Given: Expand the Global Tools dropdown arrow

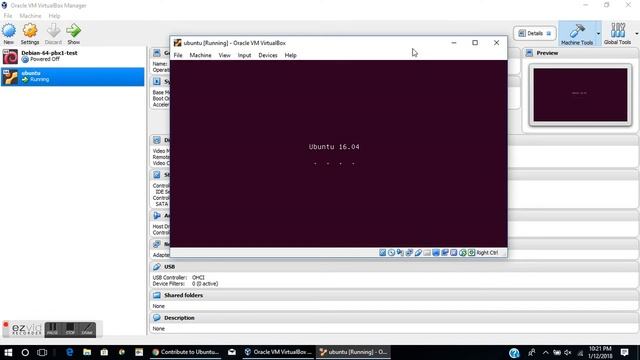Looking at the screenshot, I should pos(636,33).
